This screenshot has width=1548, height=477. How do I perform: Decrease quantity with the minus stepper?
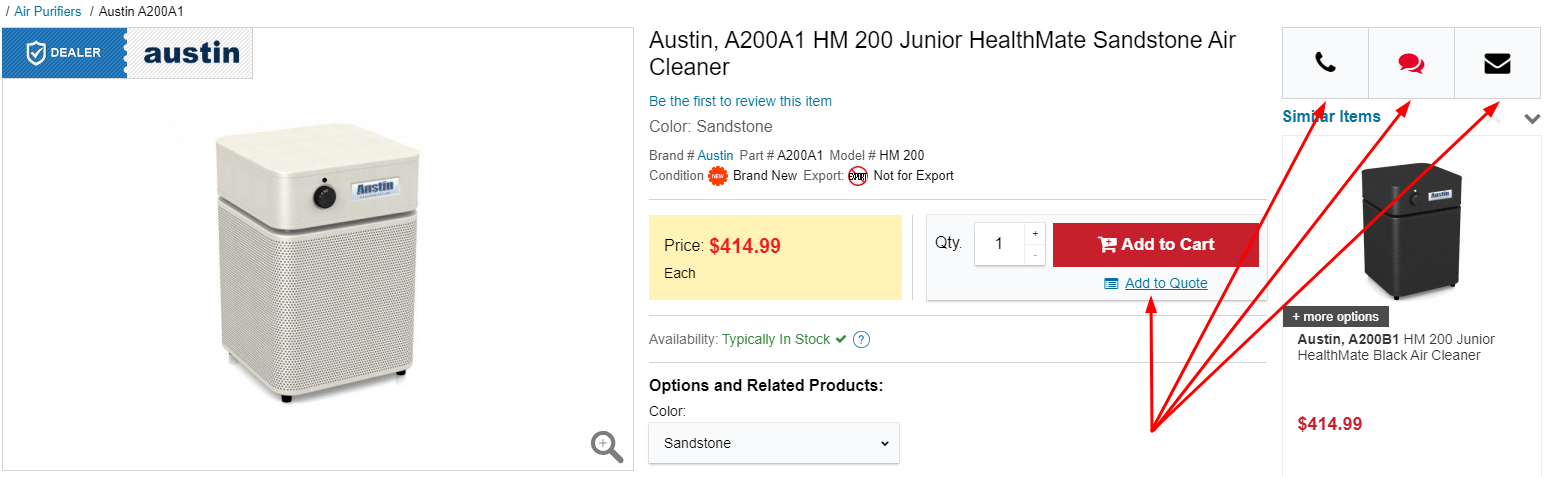(x=1035, y=256)
